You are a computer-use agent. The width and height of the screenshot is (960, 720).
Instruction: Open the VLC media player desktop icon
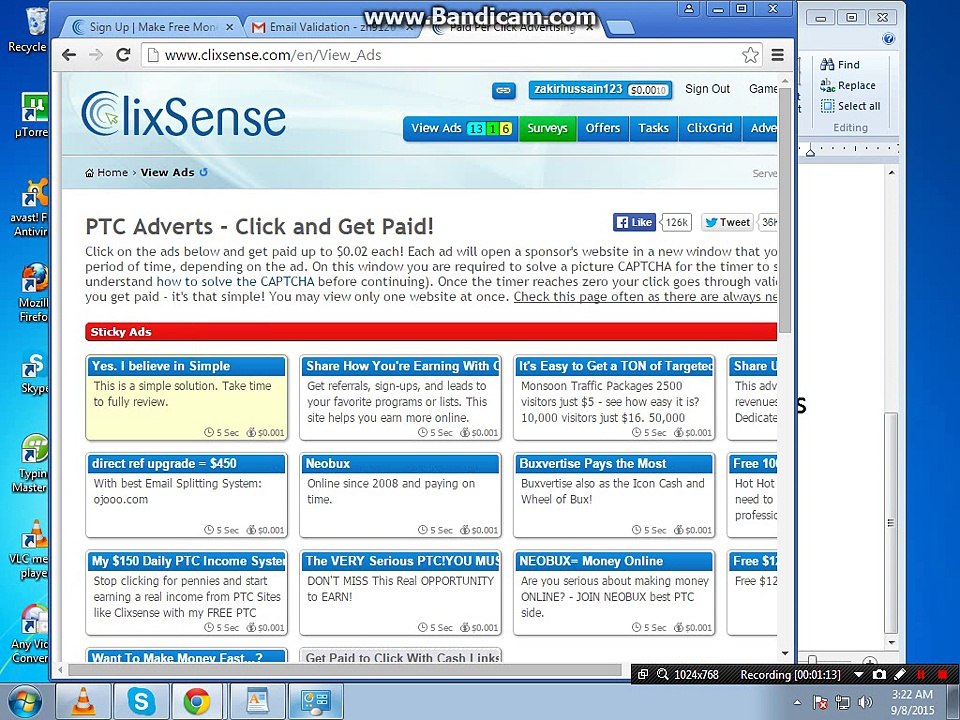(31, 549)
